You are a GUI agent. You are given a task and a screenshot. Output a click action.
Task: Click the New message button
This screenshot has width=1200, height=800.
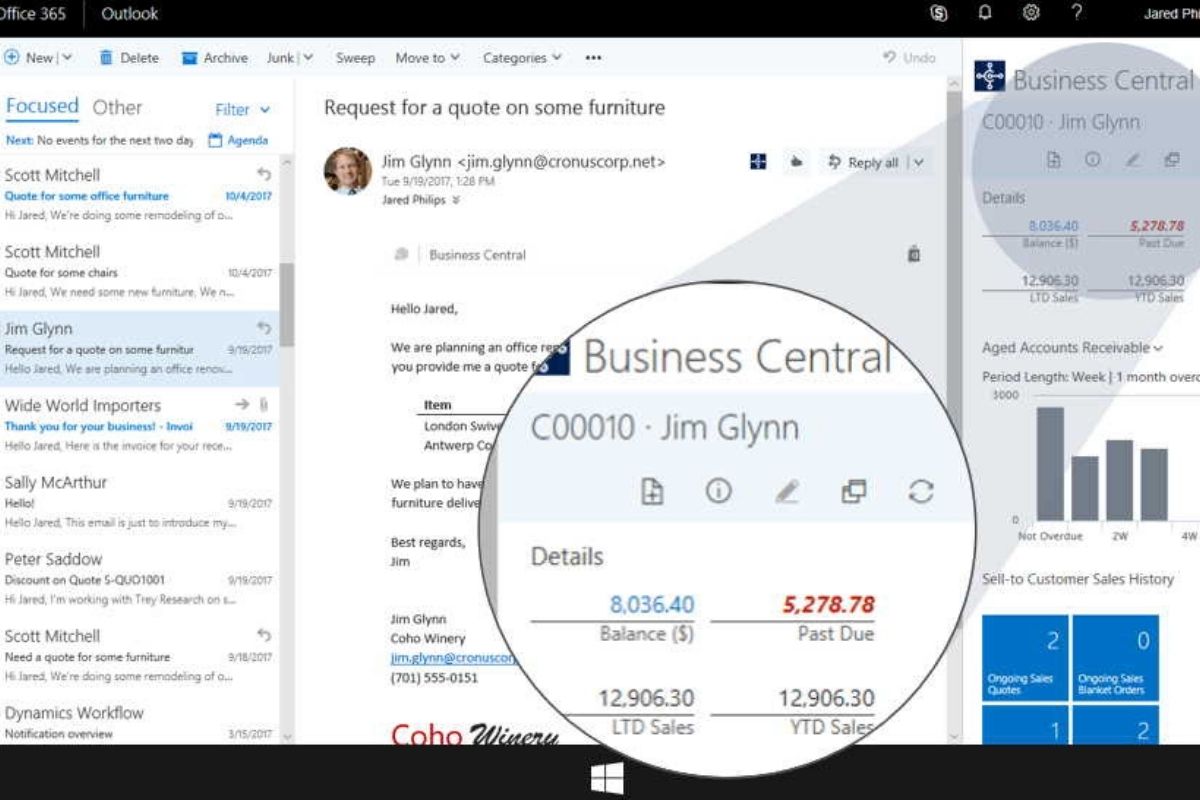point(29,58)
